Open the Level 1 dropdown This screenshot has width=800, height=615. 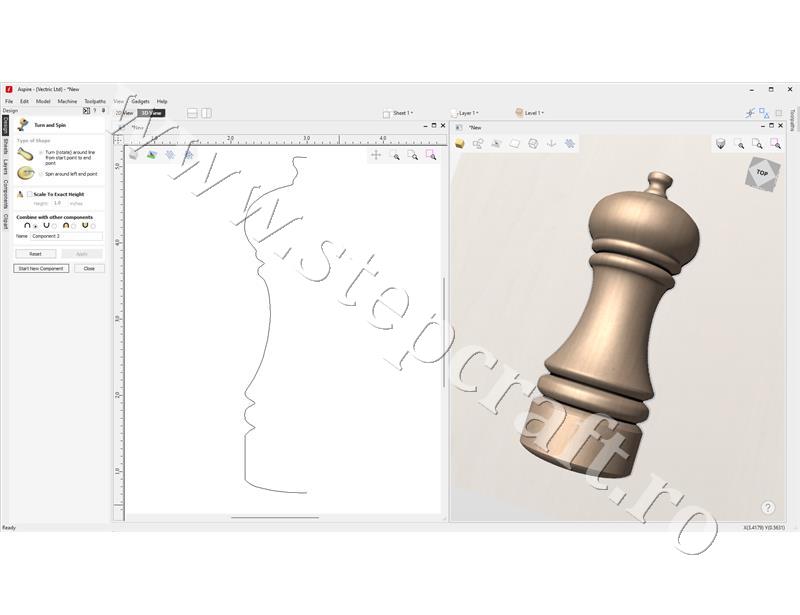pos(530,113)
